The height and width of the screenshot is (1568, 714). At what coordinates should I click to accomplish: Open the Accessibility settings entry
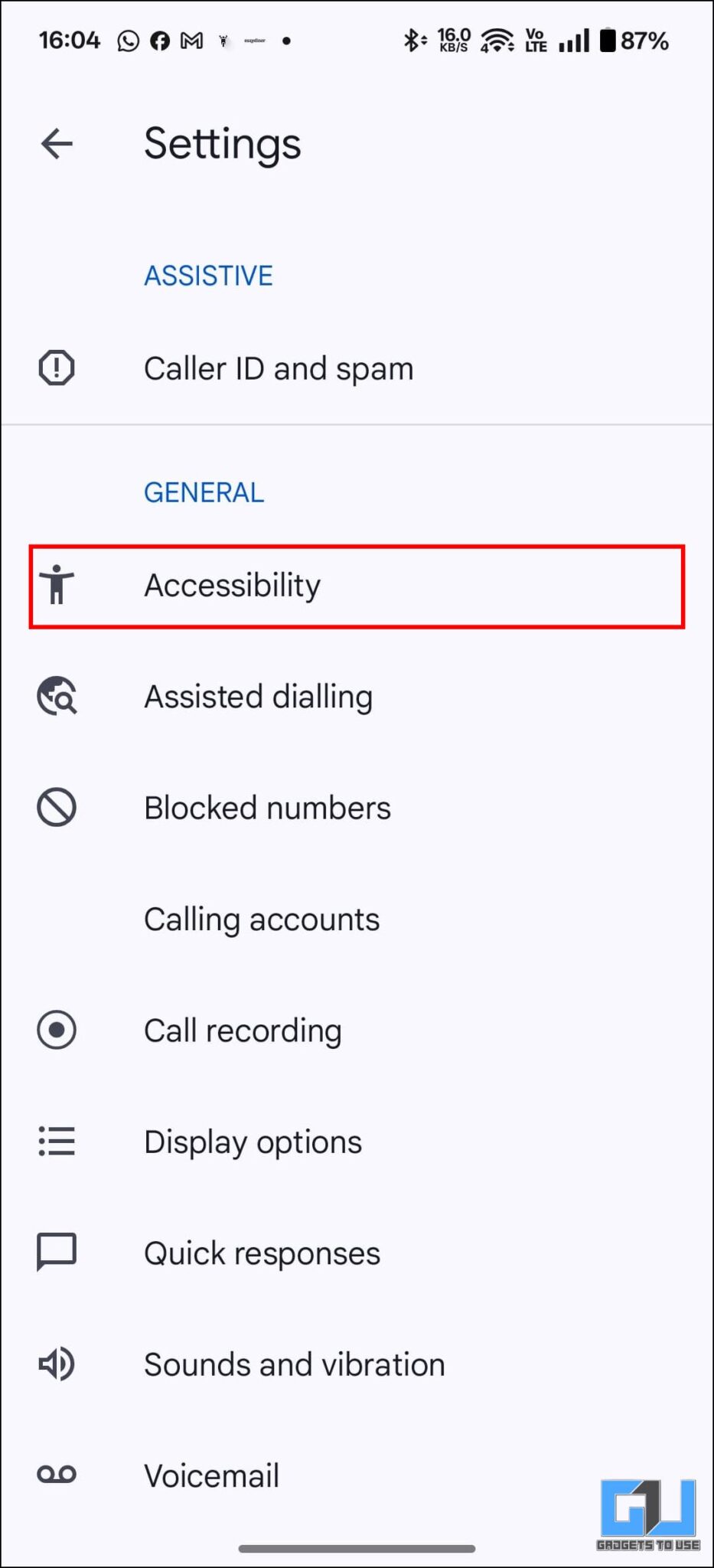(x=232, y=584)
